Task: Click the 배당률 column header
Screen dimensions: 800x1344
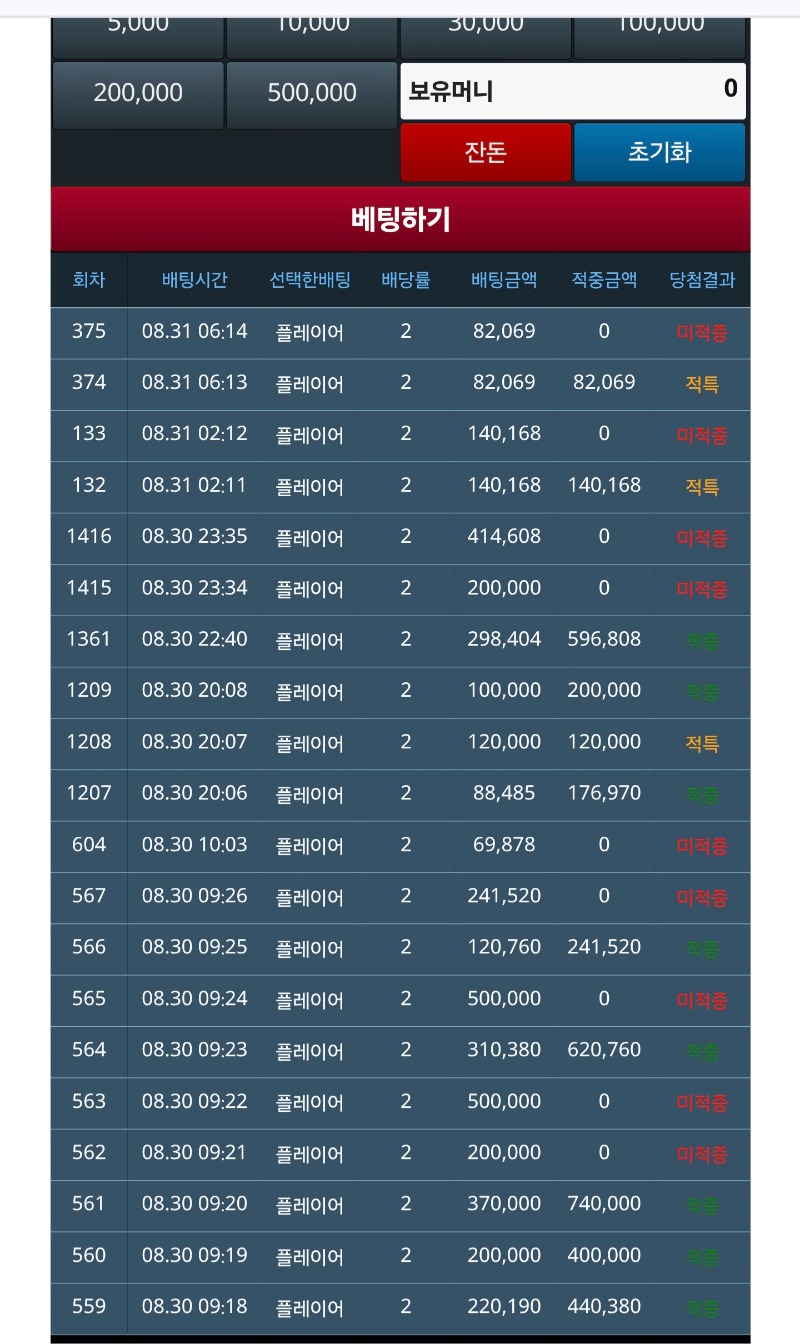Action: tap(406, 280)
